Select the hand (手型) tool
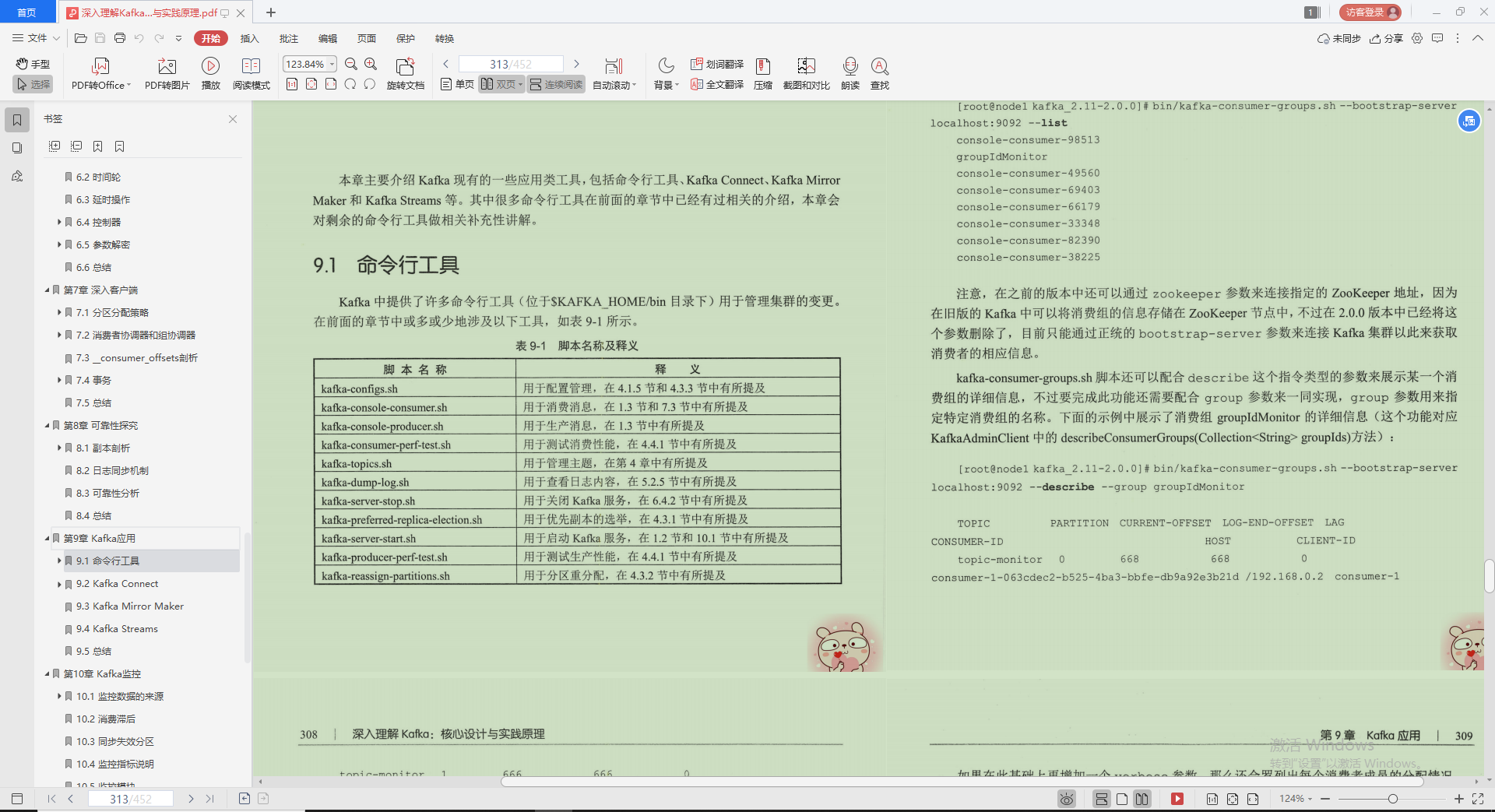The height and width of the screenshot is (812, 1495). pyautogui.click(x=33, y=64)
